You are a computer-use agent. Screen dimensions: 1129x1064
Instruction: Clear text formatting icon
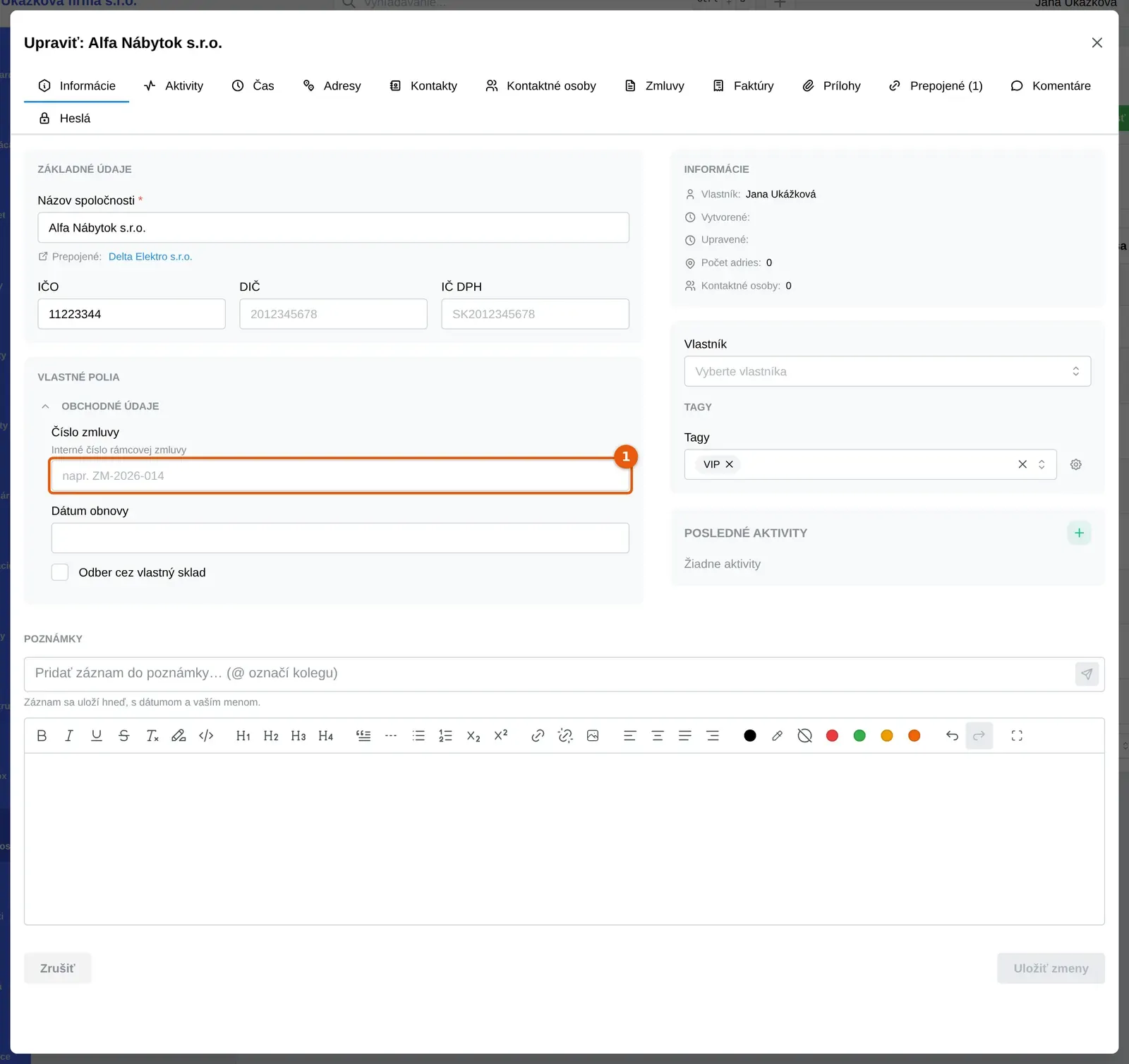[x=152, y=736]
